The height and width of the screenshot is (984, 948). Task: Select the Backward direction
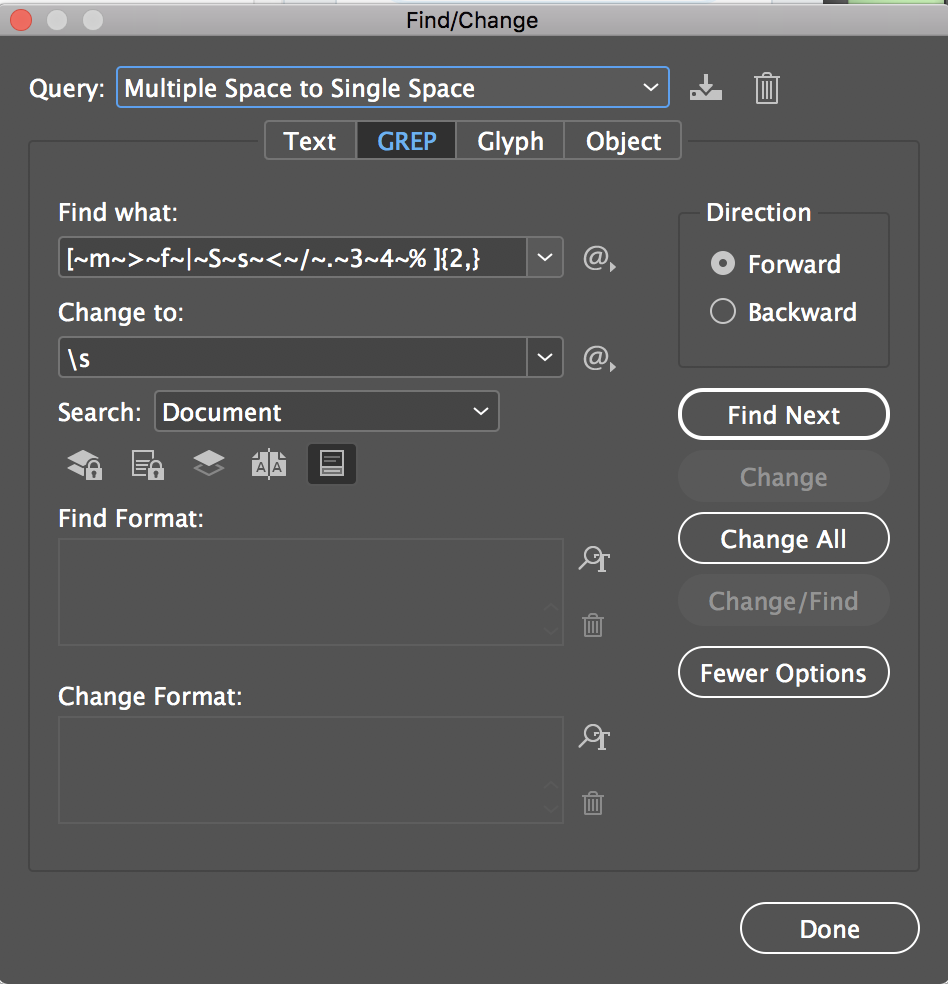[722, 311]
